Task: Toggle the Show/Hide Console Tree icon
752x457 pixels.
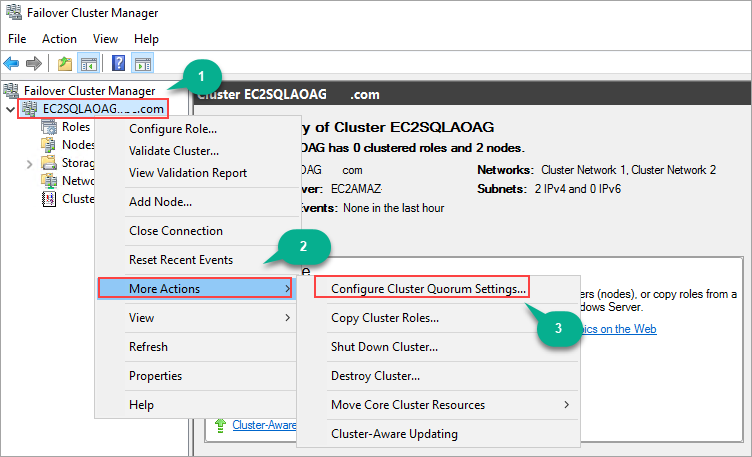Action: click(89, 63)
